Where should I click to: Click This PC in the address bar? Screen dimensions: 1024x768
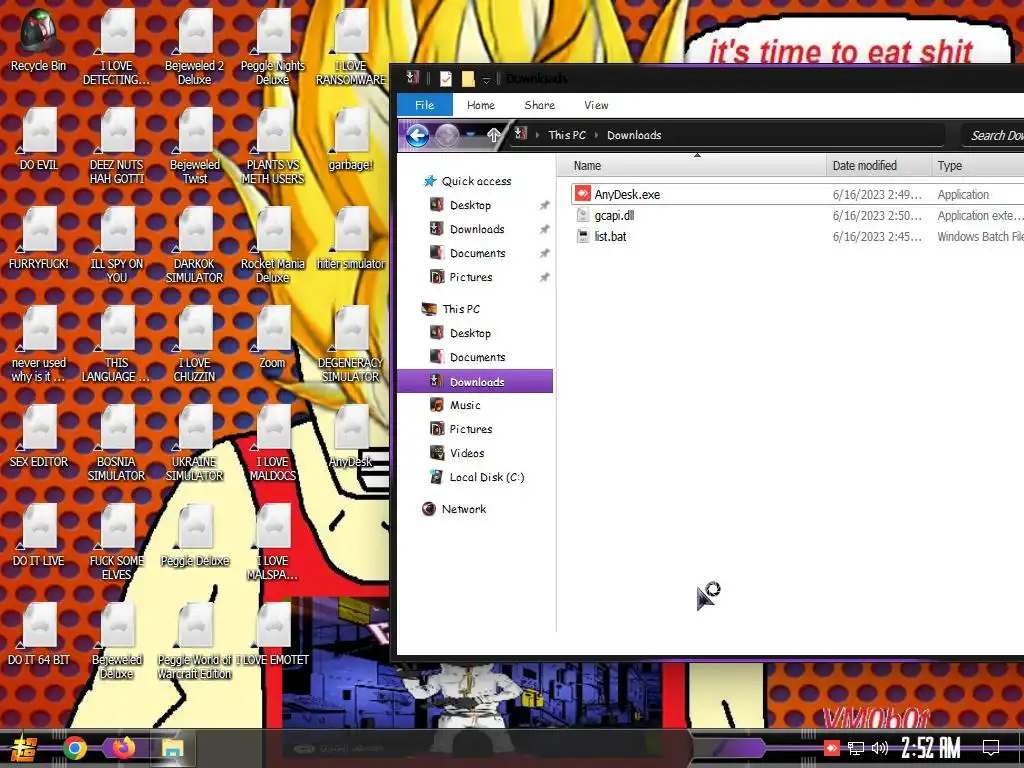(x=567, y=135)
